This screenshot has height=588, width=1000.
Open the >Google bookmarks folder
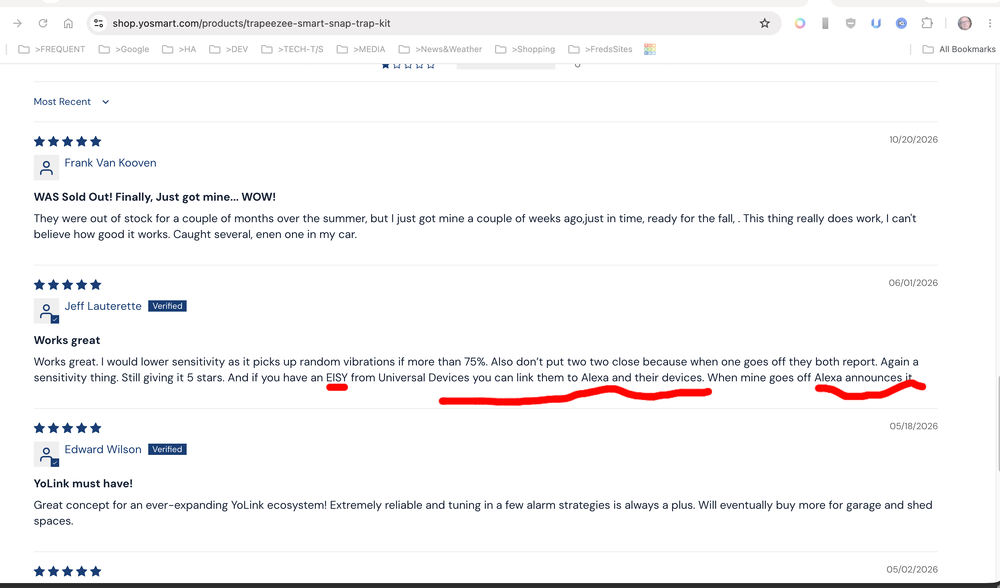click(x=124, y=49)
